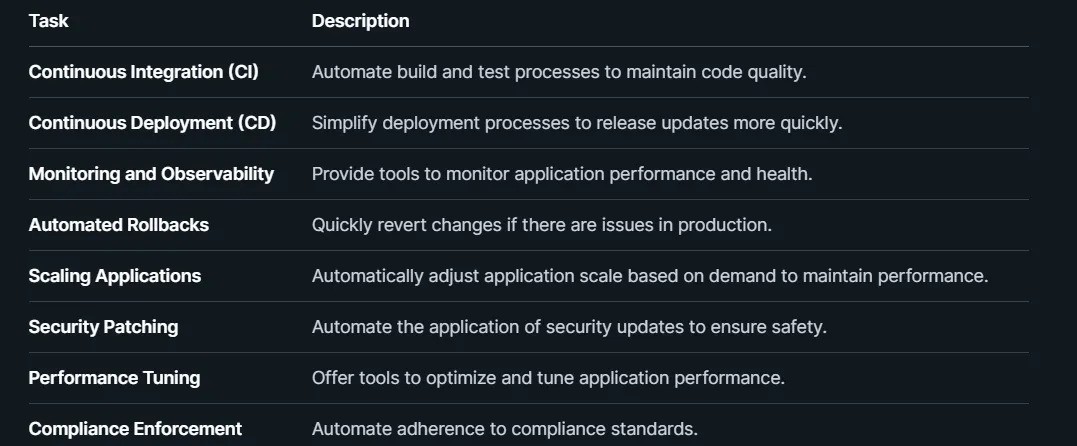Click the 'Automate build and test processes' description

click(x=558, y=72)
